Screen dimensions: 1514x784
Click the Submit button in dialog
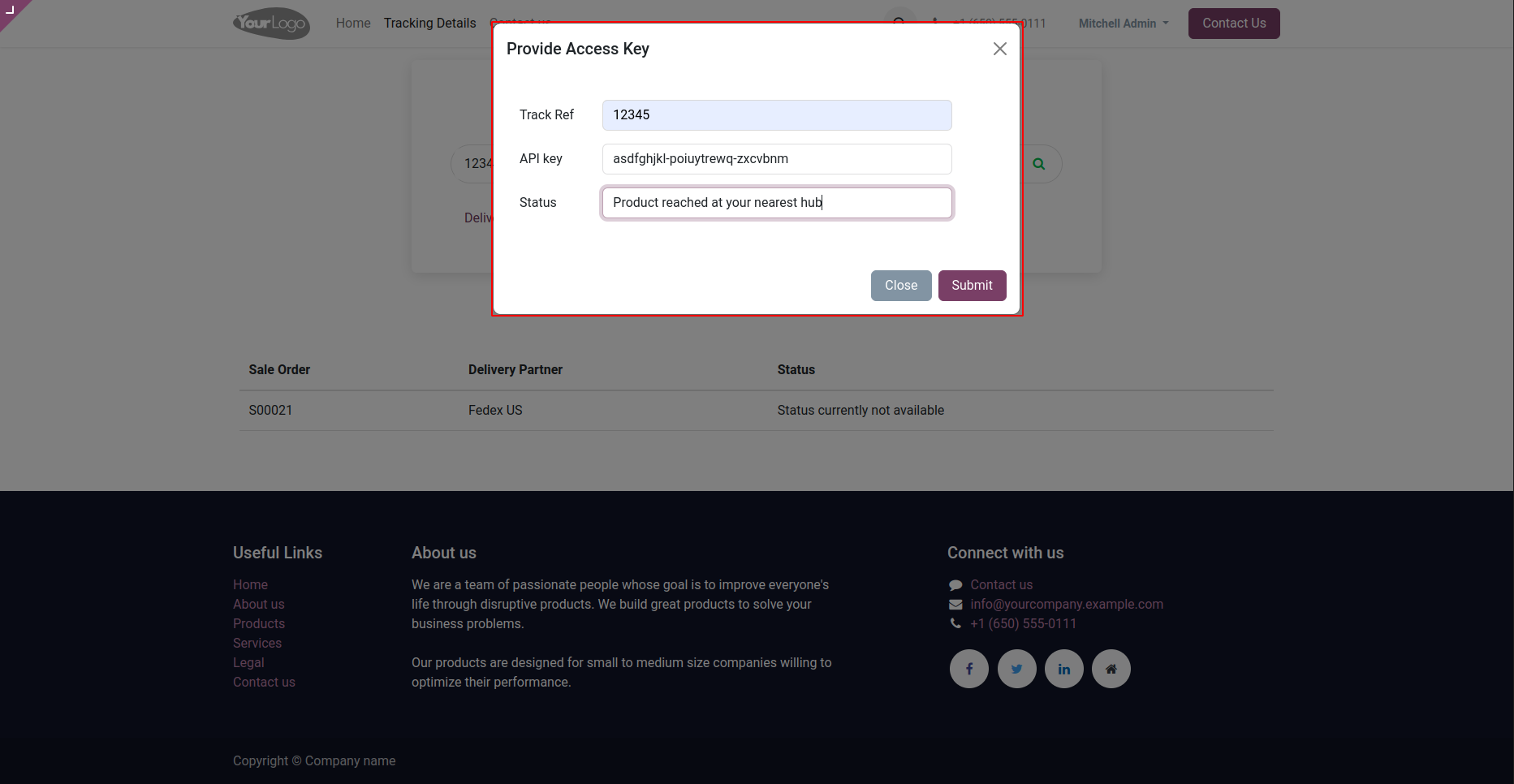[x=972, y=286]
